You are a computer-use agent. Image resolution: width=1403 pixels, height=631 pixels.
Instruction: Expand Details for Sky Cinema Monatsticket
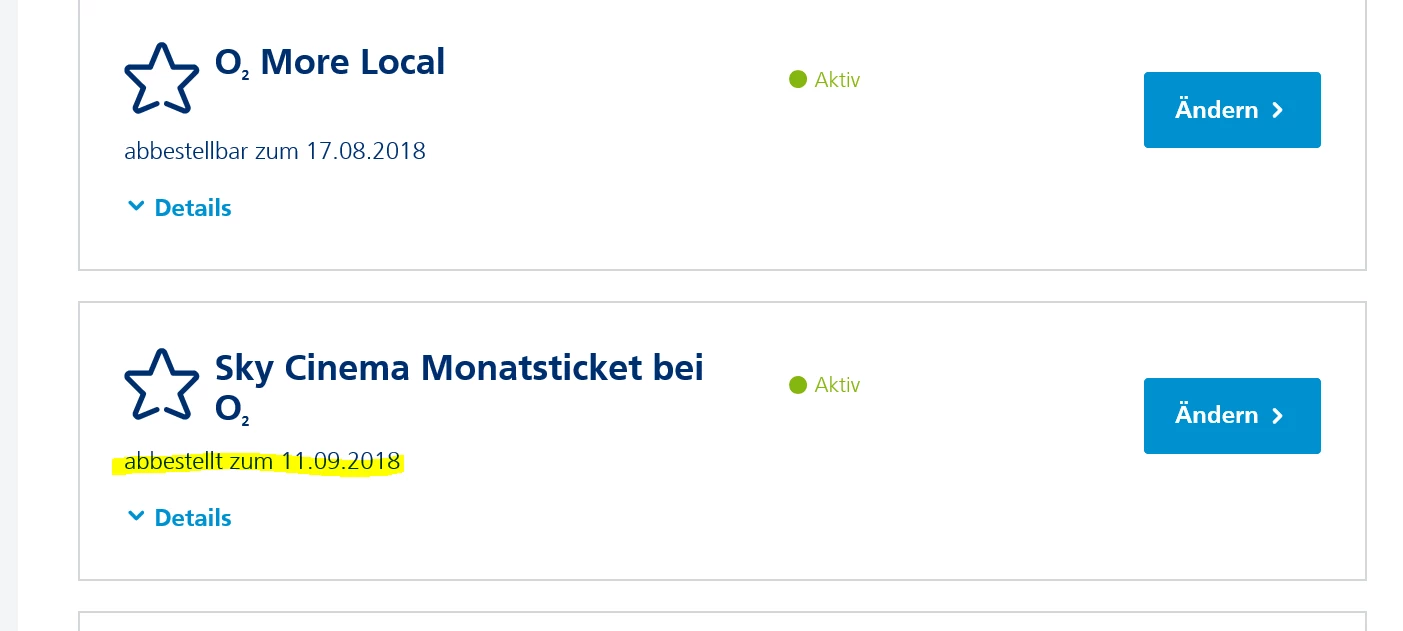pos(192,518)
